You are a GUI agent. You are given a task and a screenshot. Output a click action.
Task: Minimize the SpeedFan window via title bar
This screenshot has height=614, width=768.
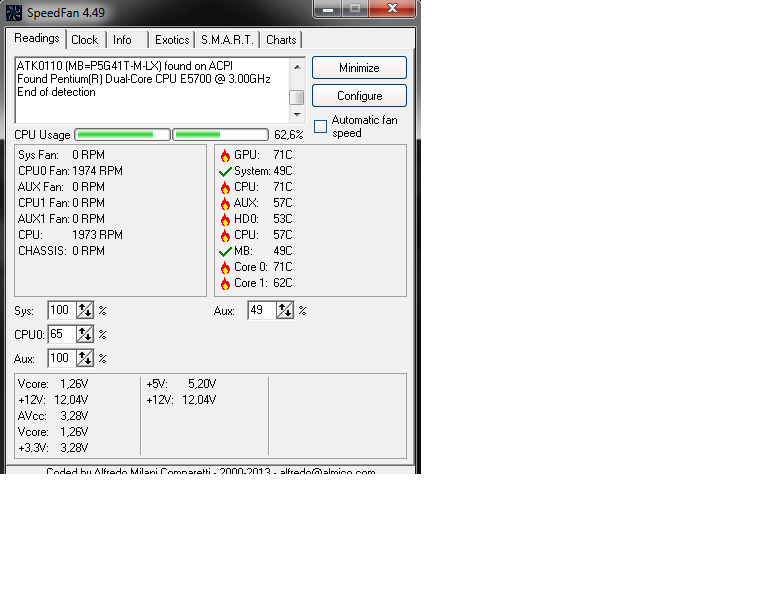coord(328,8)
